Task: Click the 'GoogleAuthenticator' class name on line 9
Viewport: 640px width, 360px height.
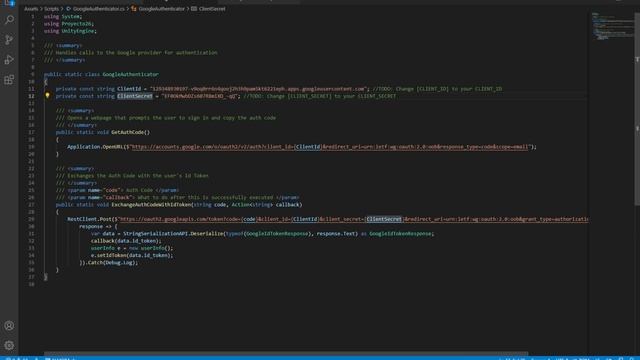Action: point(130,74)
